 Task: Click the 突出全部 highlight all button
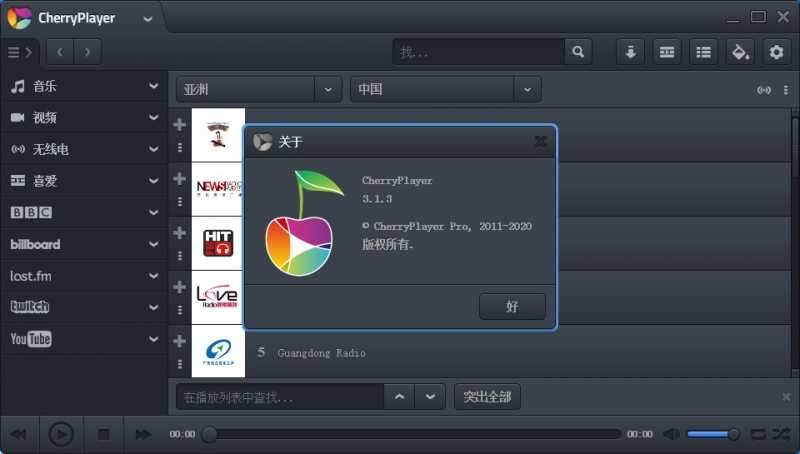pos(487,397)
